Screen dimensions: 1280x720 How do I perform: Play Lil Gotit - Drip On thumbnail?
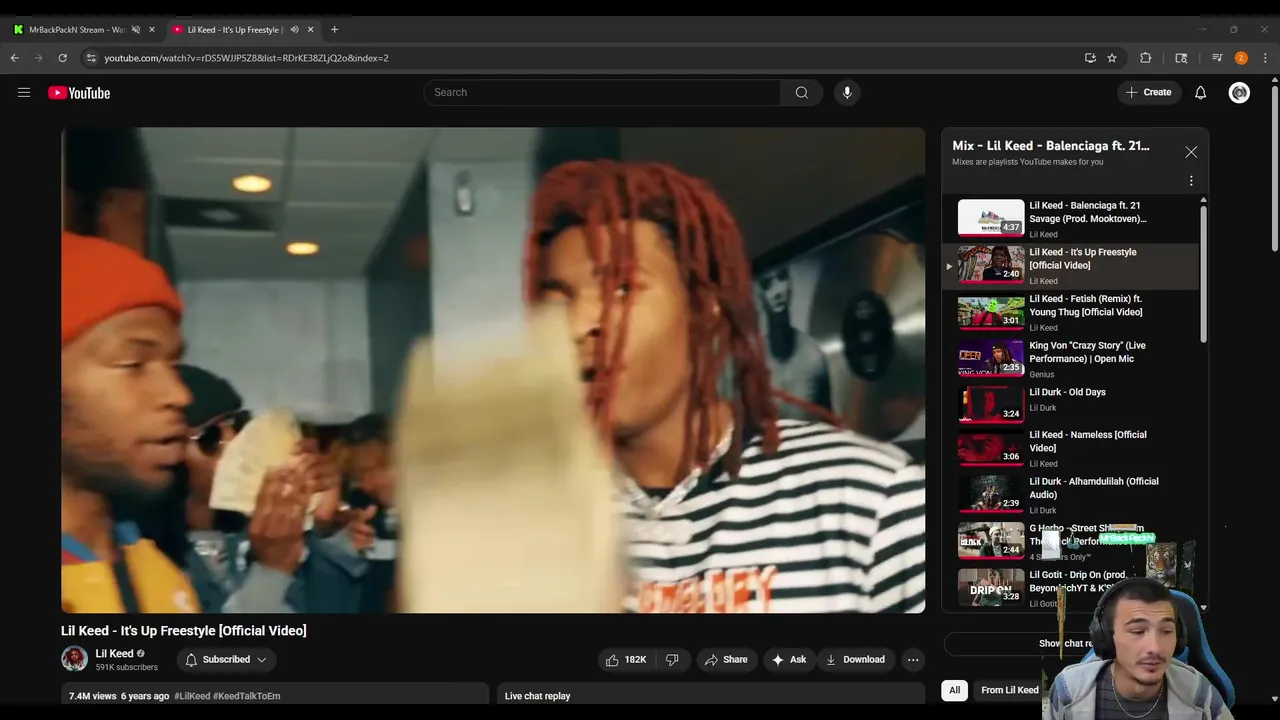991,588
